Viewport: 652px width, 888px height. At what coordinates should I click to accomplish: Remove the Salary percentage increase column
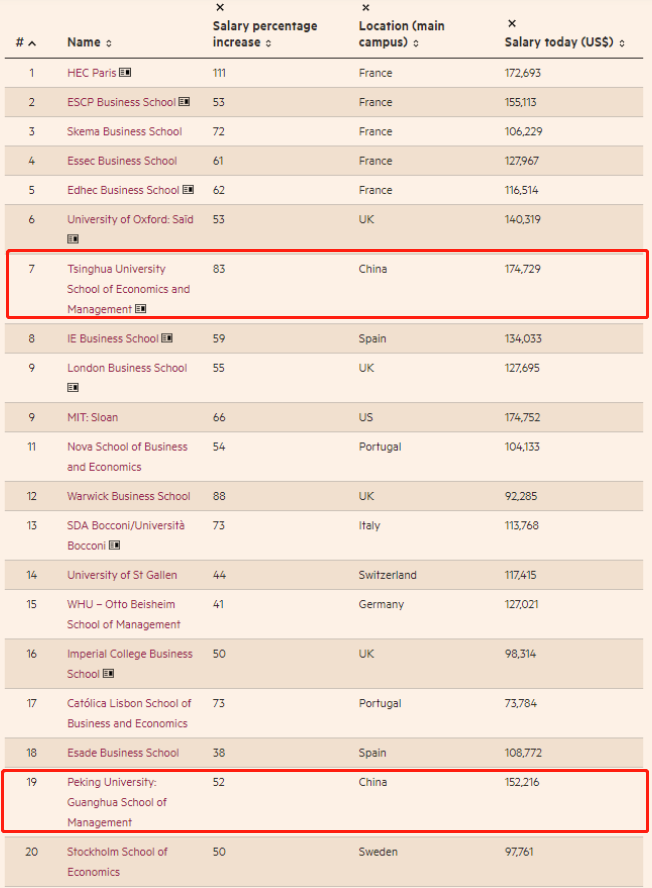[x=220, y=8]
